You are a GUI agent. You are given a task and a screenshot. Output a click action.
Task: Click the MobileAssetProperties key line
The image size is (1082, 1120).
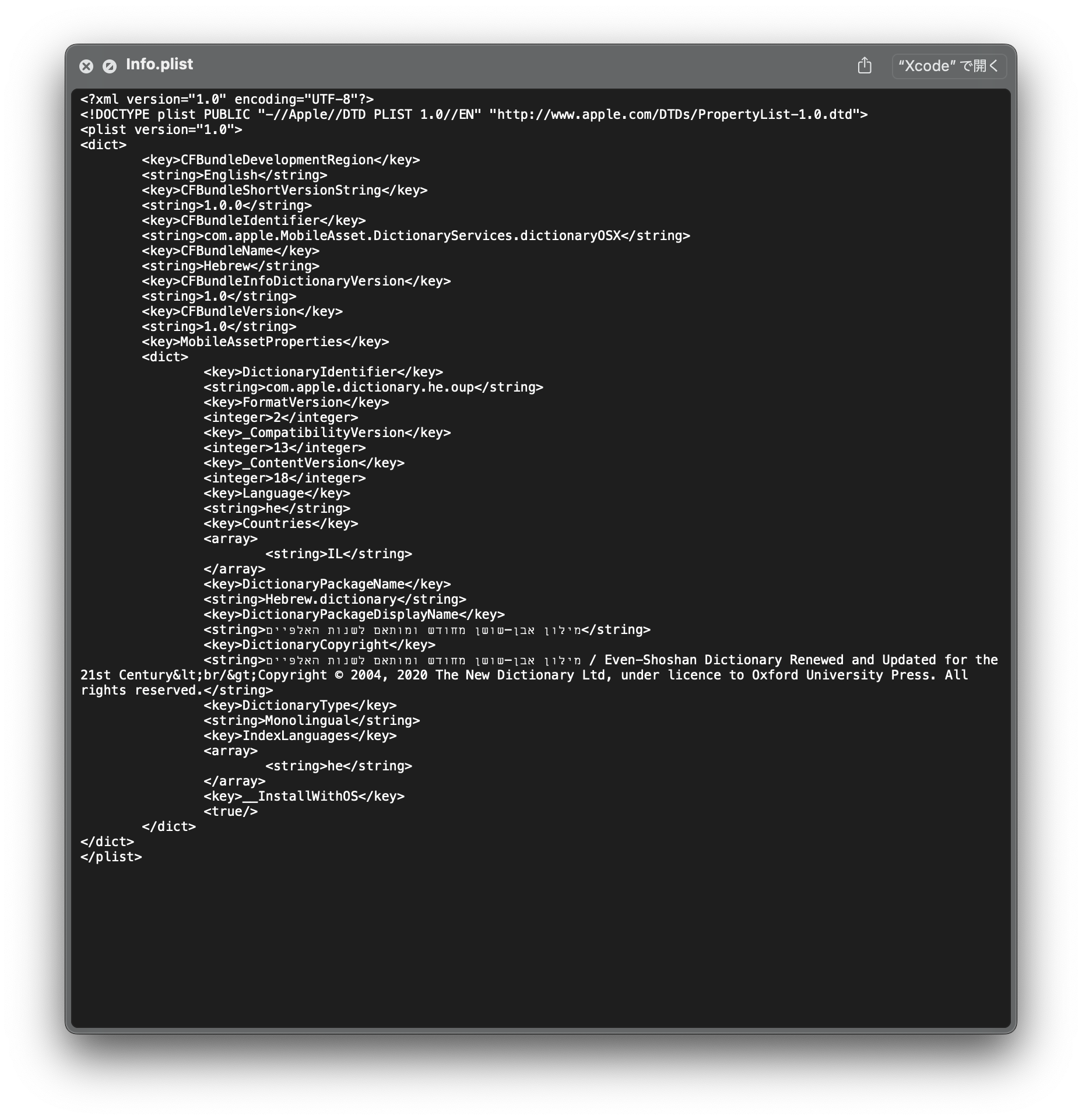[266, 341]
